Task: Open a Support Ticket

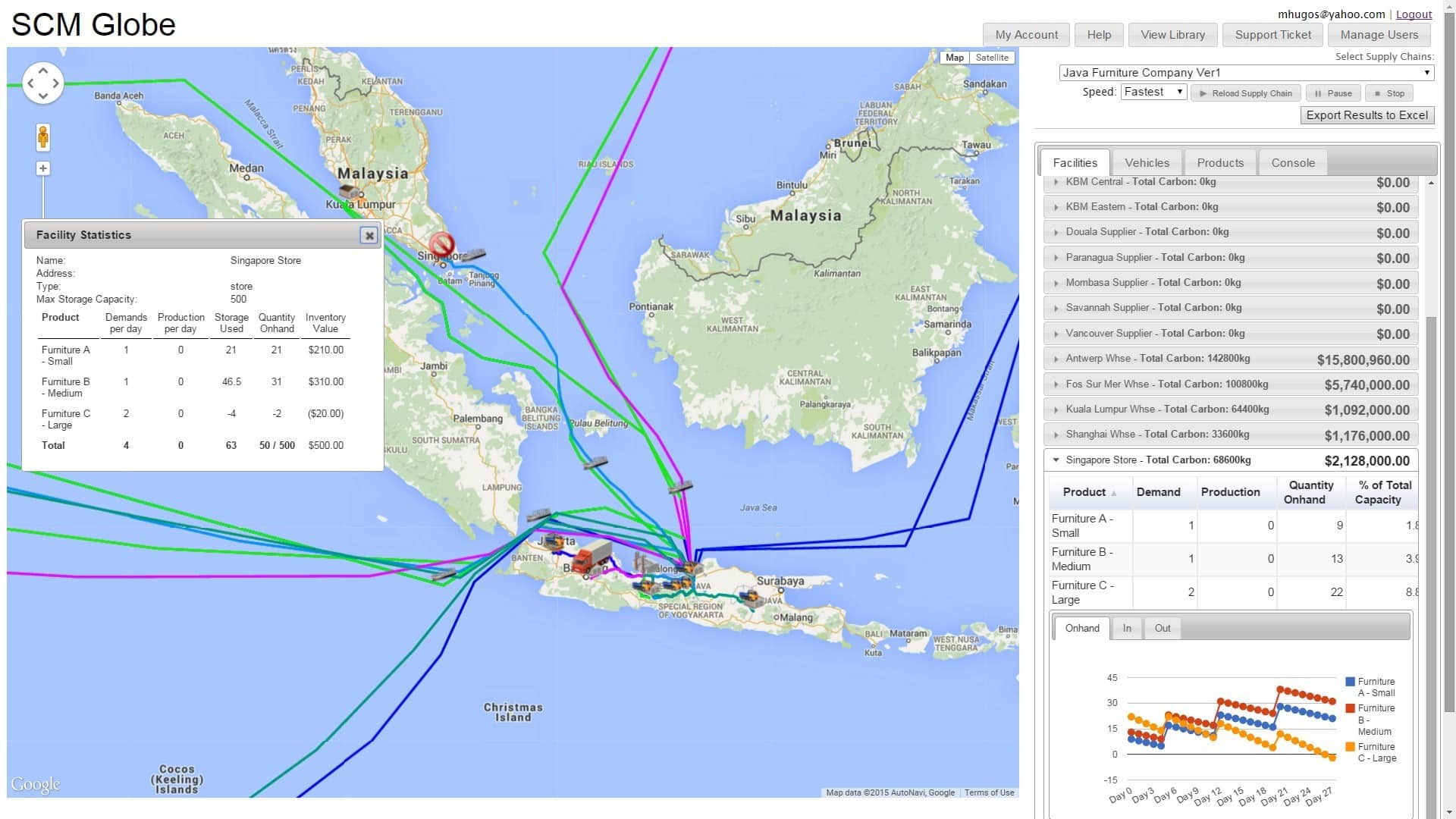Action: 1272,35
